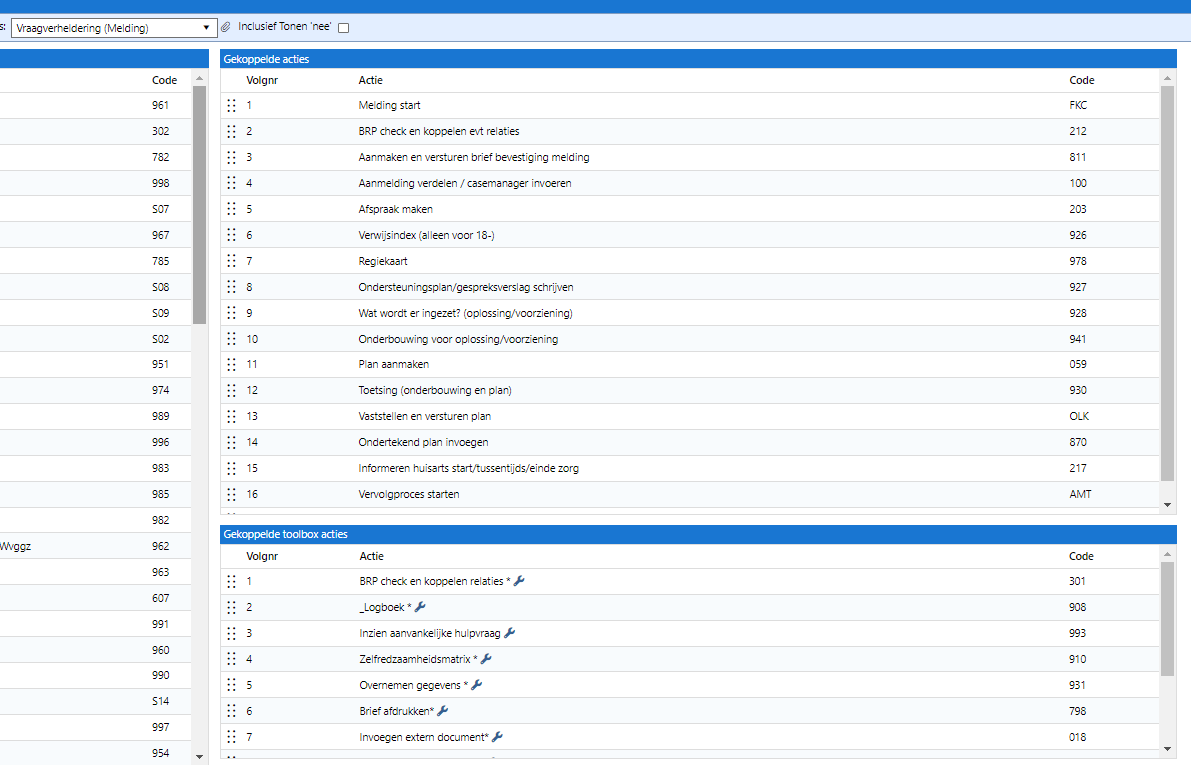
Task: Click the left list's scroll-down arrow
Action: [x=199, y=757]
